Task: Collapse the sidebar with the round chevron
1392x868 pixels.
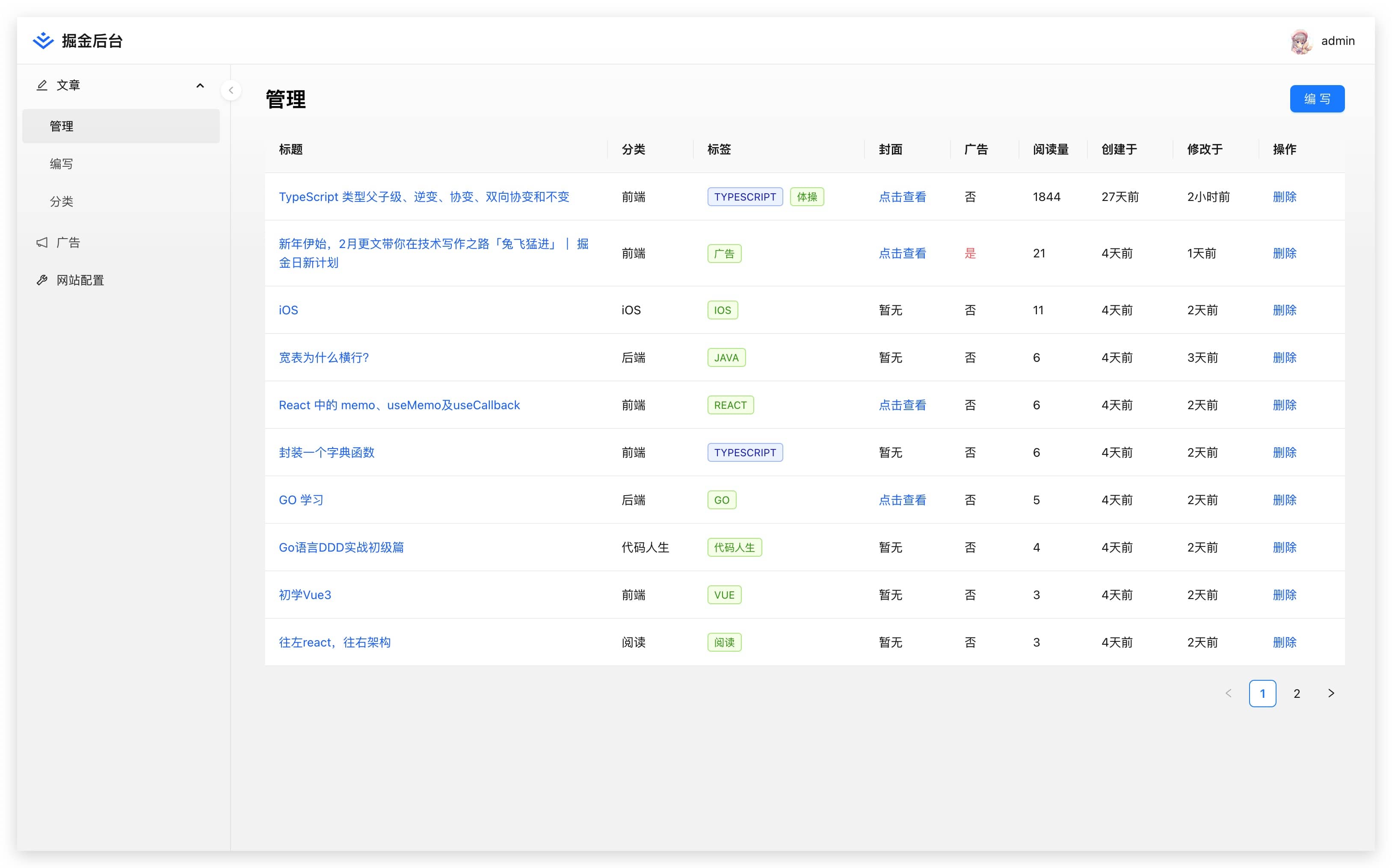Action: click(x=231, y=90)
